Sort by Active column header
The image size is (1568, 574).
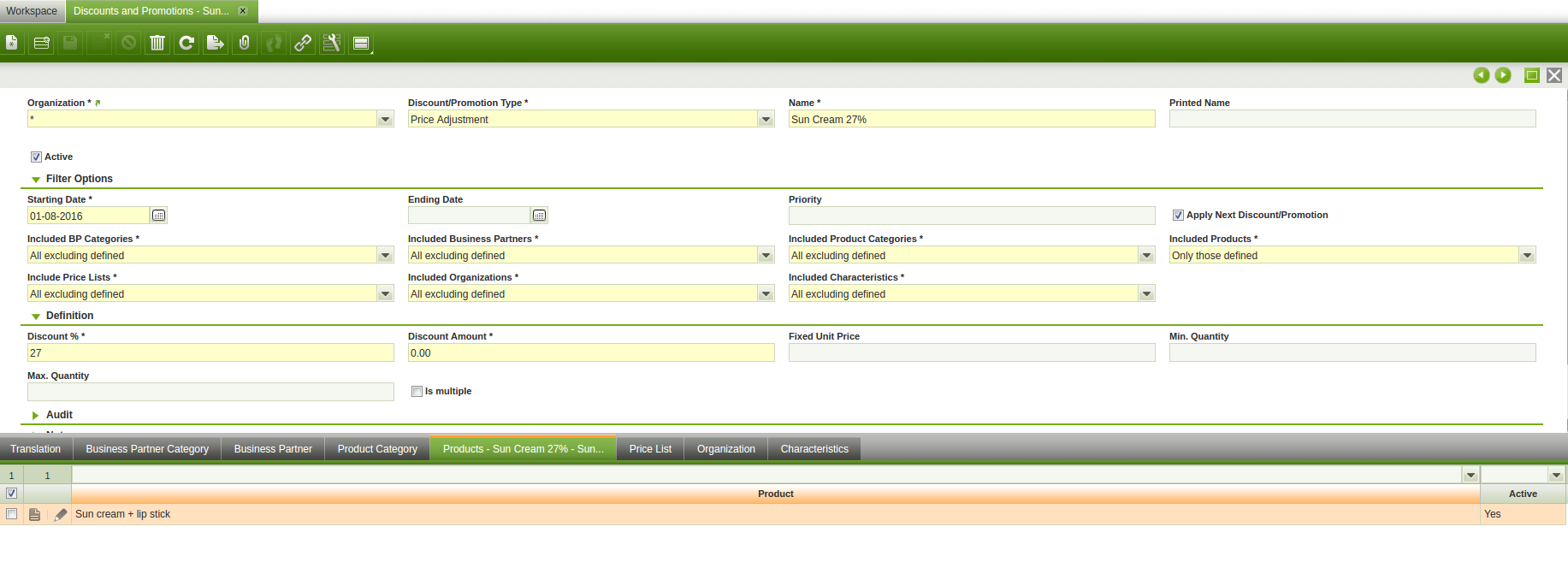[1523, 494]
